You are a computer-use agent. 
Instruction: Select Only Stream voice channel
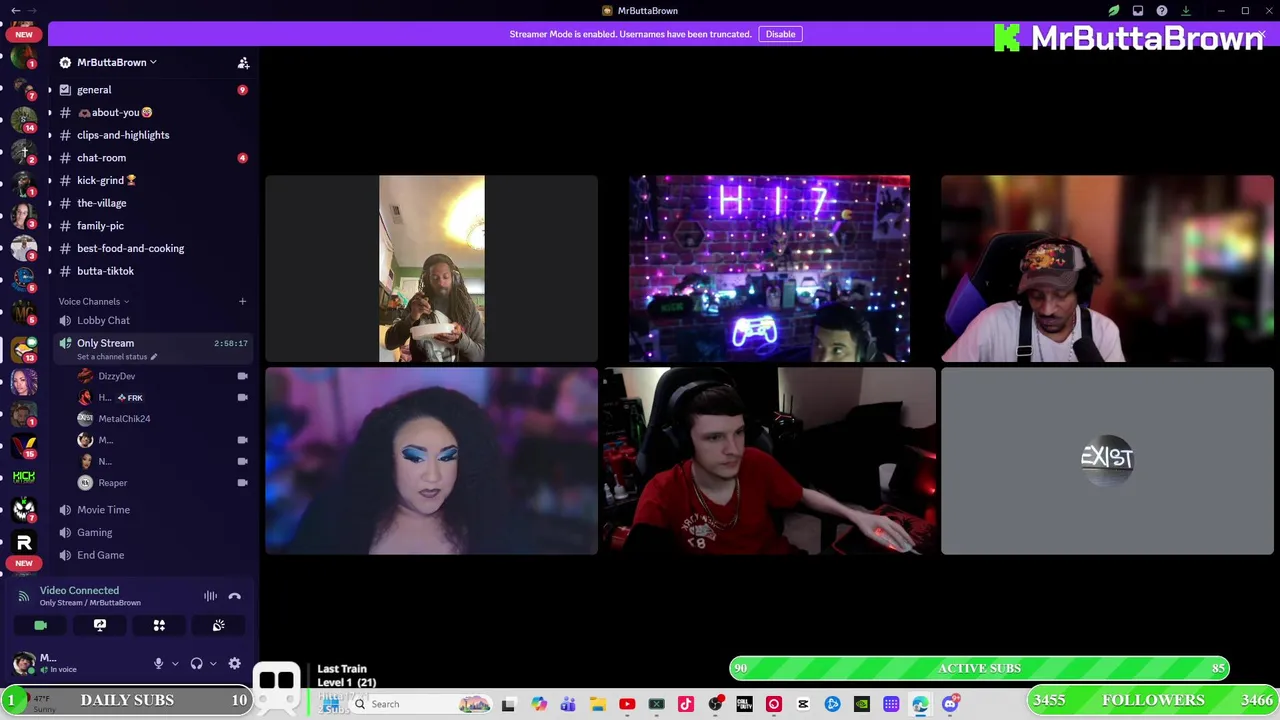(x=105, y=343)
